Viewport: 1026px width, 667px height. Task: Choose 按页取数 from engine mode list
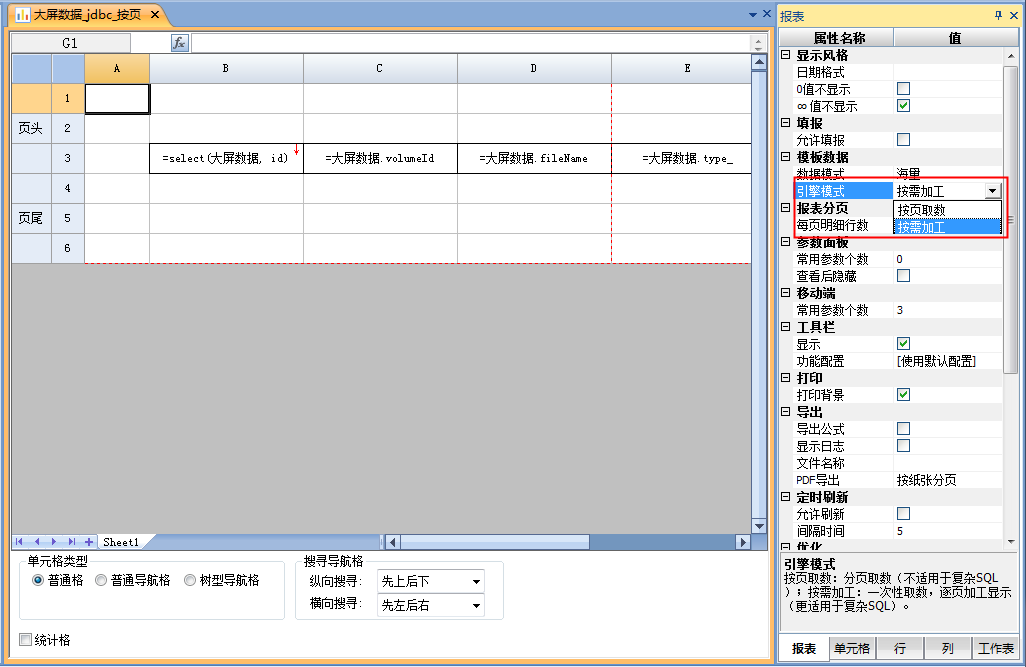click(946, 210)
